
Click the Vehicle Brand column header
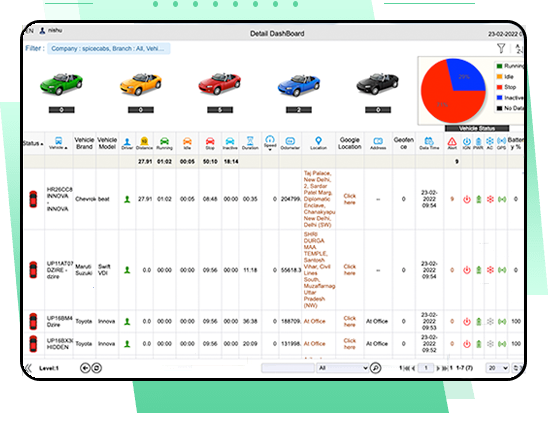pyautogui.click(x=84, y=143)
